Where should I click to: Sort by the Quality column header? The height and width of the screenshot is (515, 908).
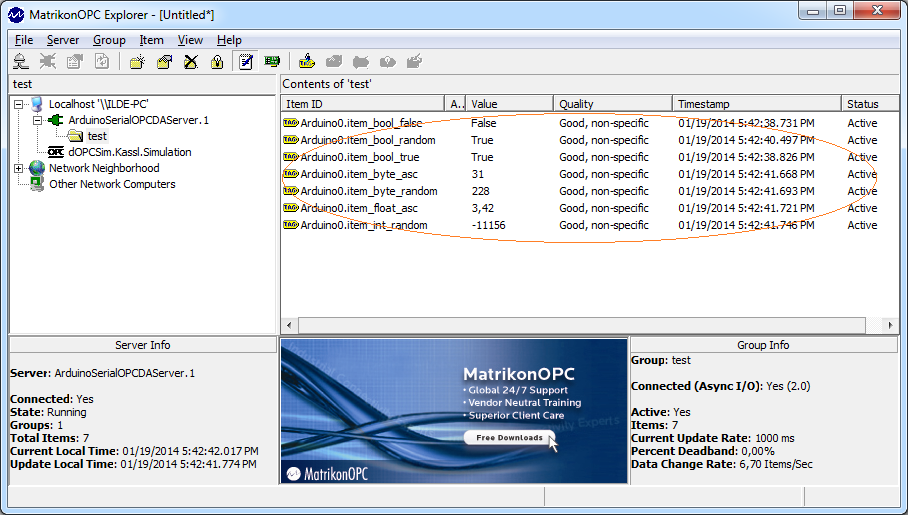point(612,104)
